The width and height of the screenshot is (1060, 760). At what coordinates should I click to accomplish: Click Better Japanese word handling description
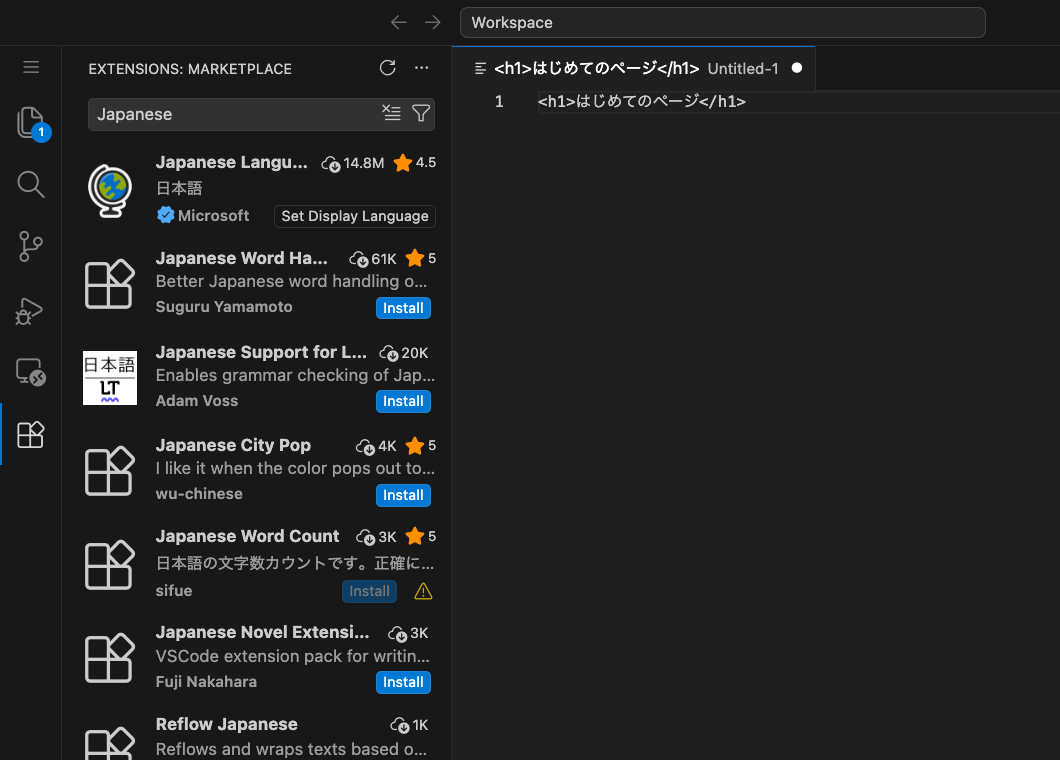pyautogui.click(x=291, y=281)
